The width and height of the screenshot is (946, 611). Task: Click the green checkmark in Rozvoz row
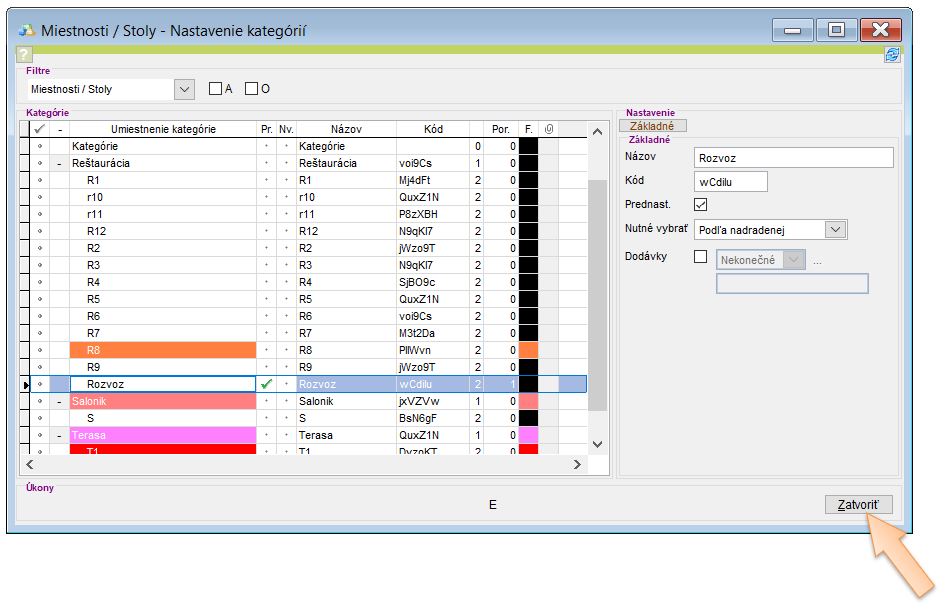[x=266, y=384]
